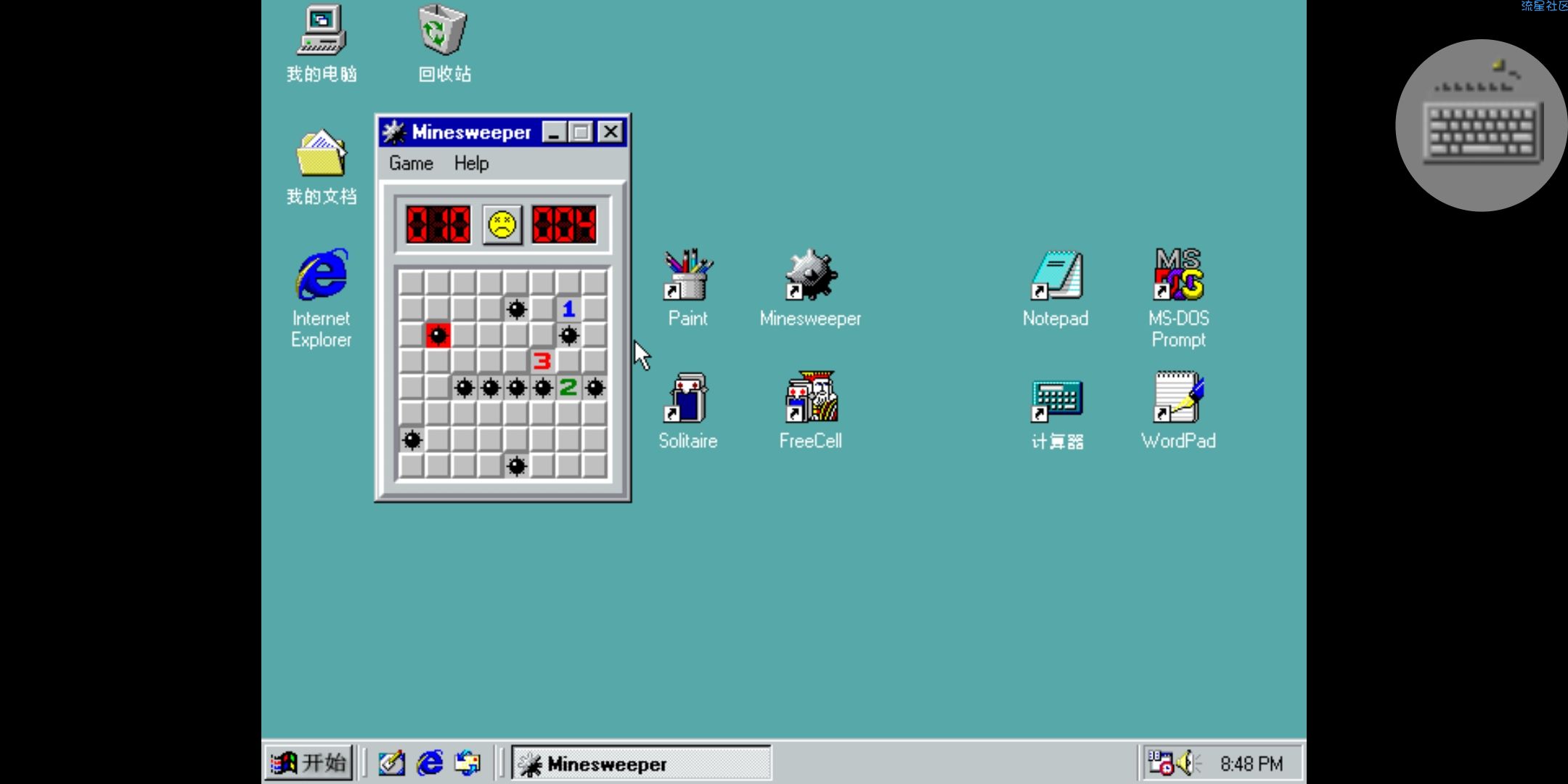1568x784 pixels.
Task: Open the Game menu in Minesweeper
Action: point(411,163)
